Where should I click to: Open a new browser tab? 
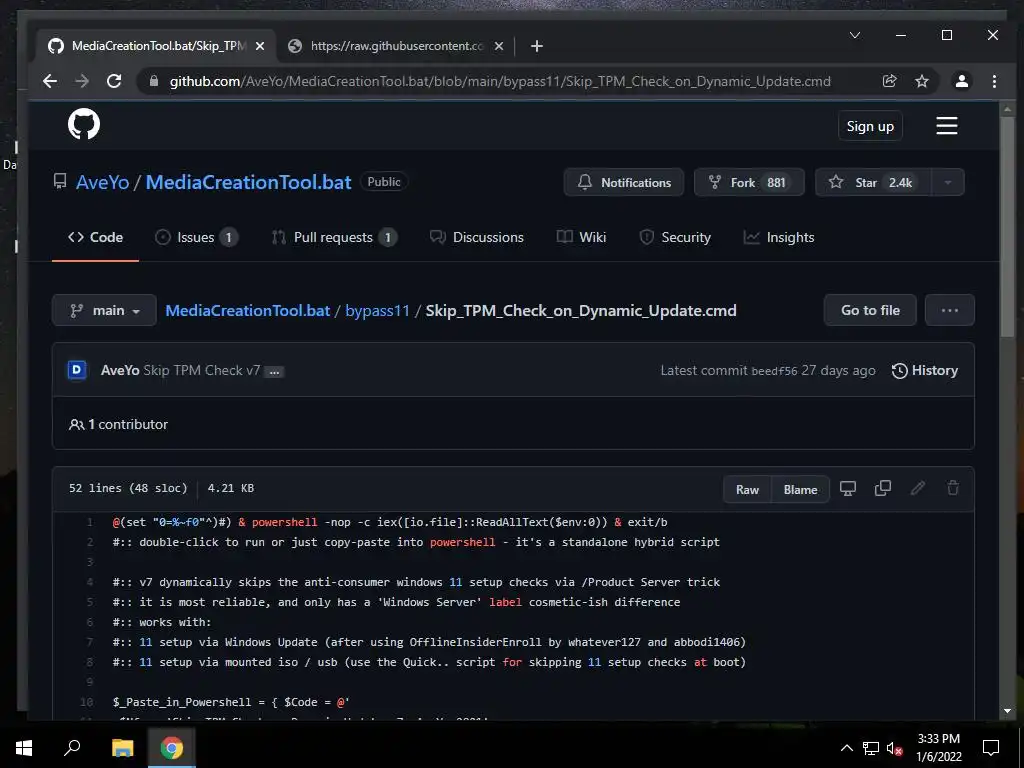click(x=537, y=46)
